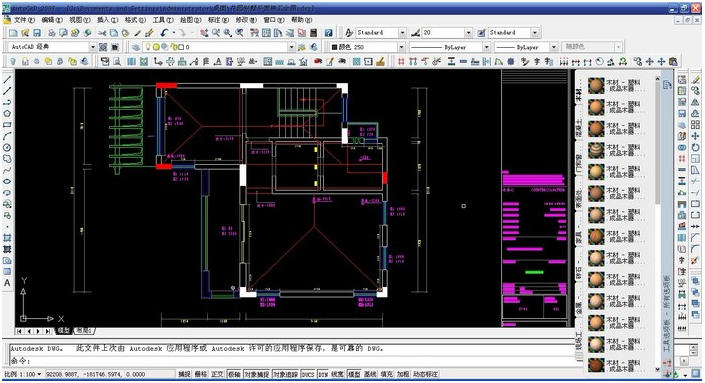Toggle 栅格 grid display in status bar
Image resolution: width=705 pixels, height=383 pixels.
[201, 374]
